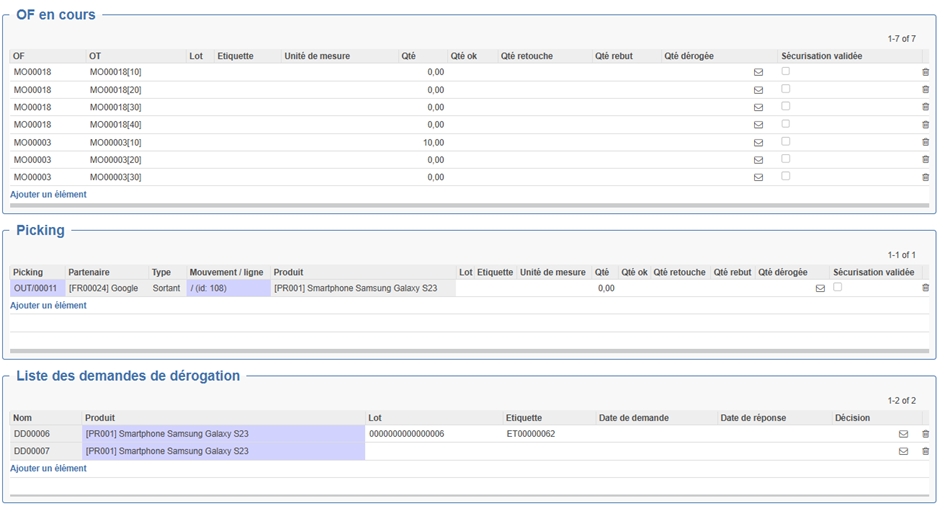Toggle Sécurisation validée checkbox for MO00003[20]

pos(785,159)
